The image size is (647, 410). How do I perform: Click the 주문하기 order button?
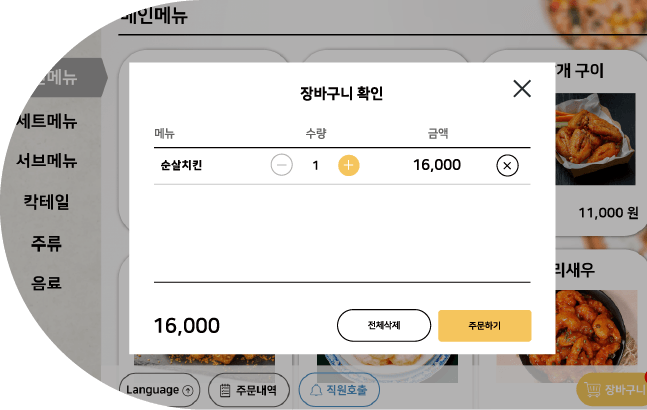click(x=484, y=325)
